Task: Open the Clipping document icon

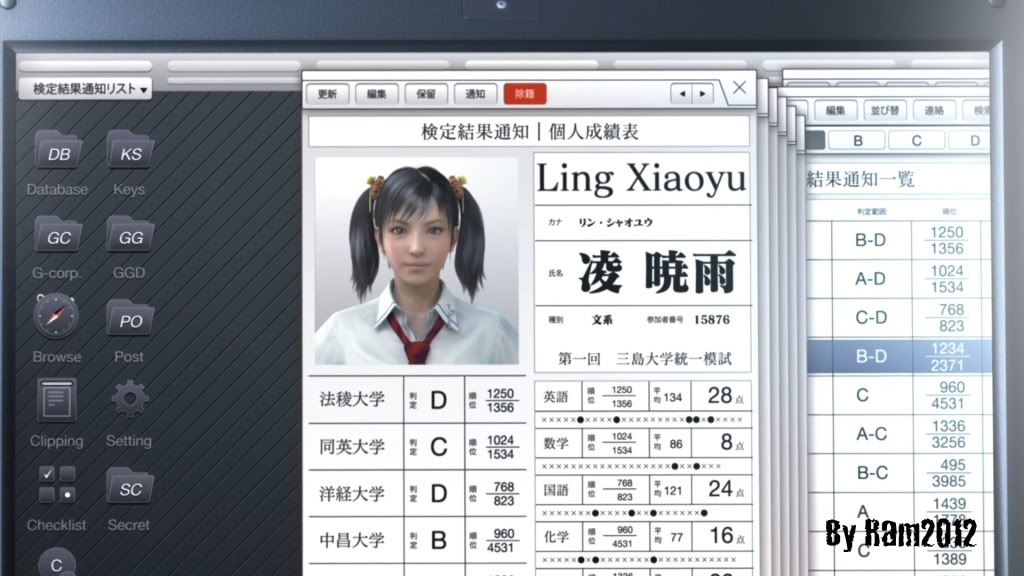Action: click(x=56, y=400)
